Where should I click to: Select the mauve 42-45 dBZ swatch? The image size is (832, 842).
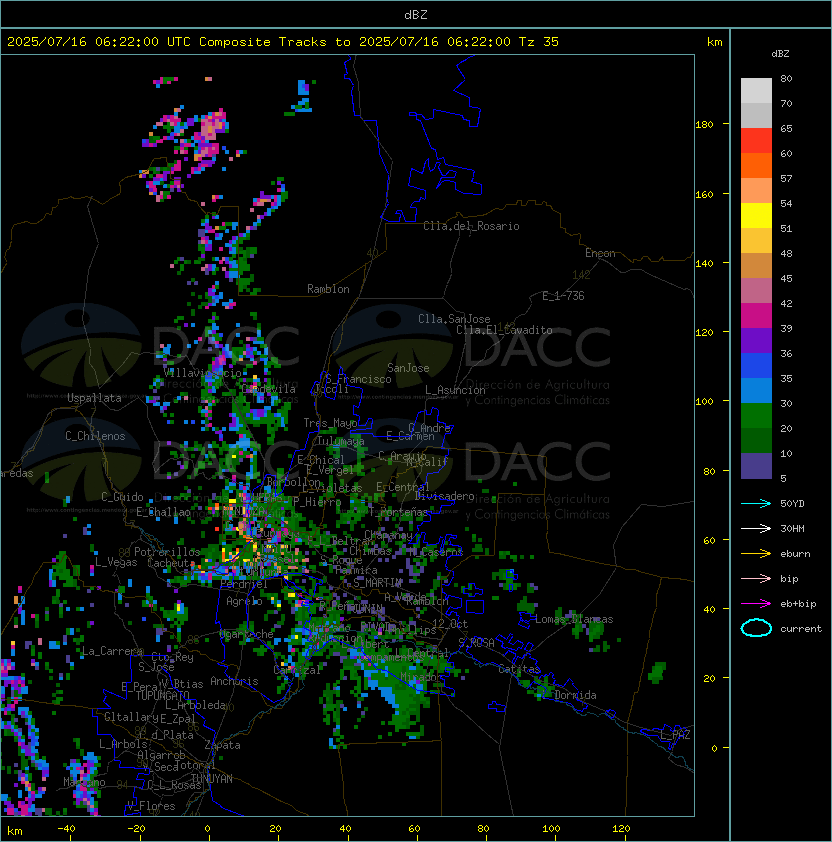click(x=756, y=291)
